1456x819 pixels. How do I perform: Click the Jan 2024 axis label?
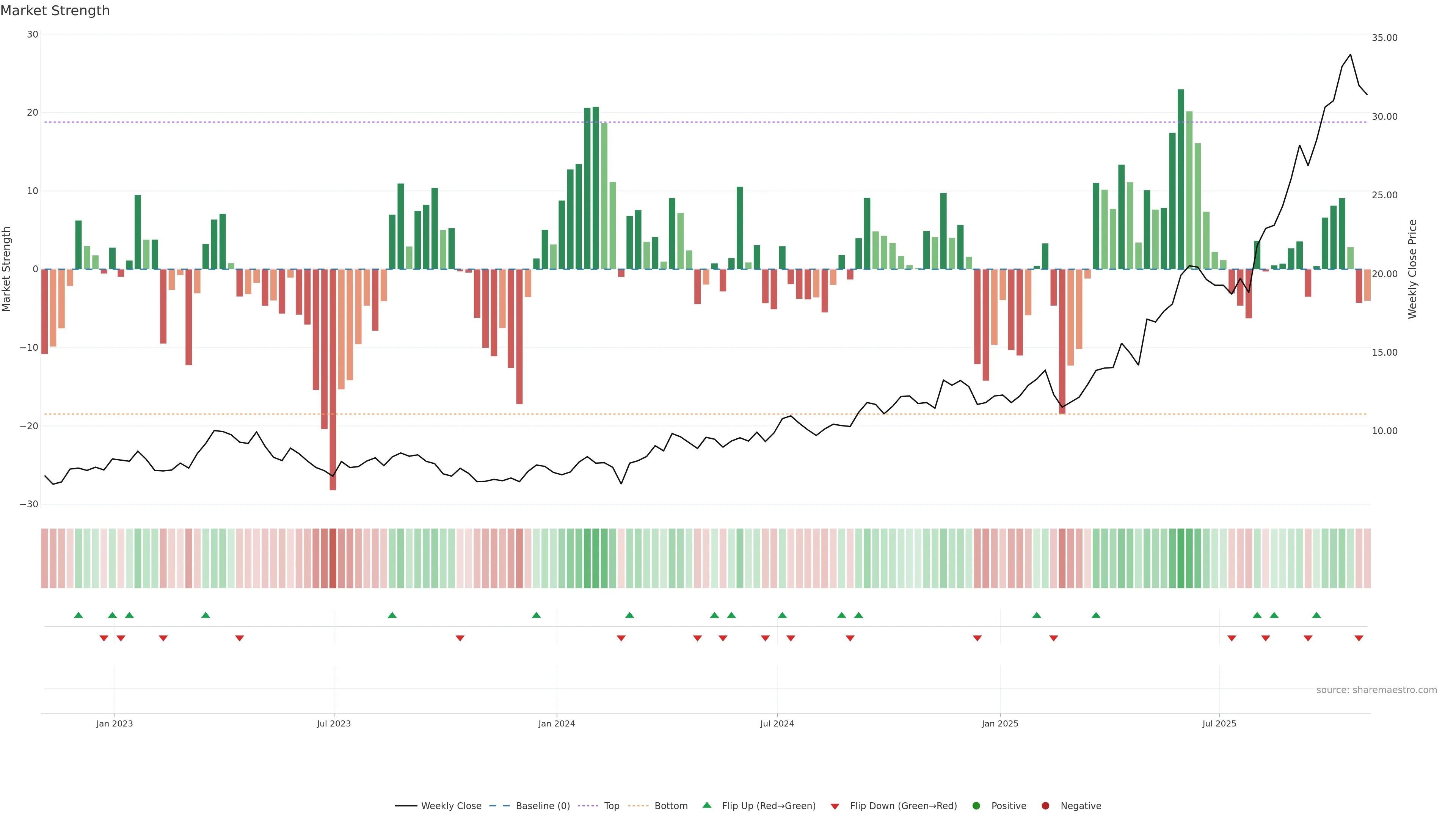(x=556, y=723)
